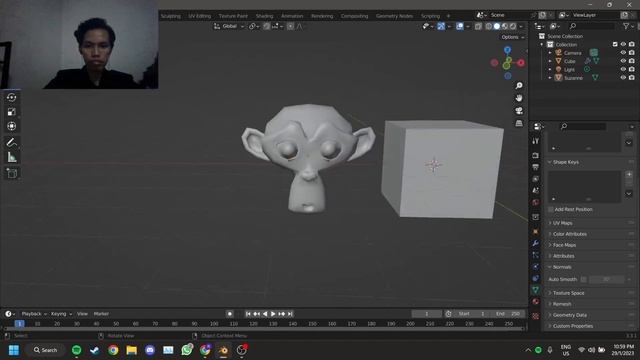
Task: Switch to solid viewport shading
Action: click(x=497, y=27)
